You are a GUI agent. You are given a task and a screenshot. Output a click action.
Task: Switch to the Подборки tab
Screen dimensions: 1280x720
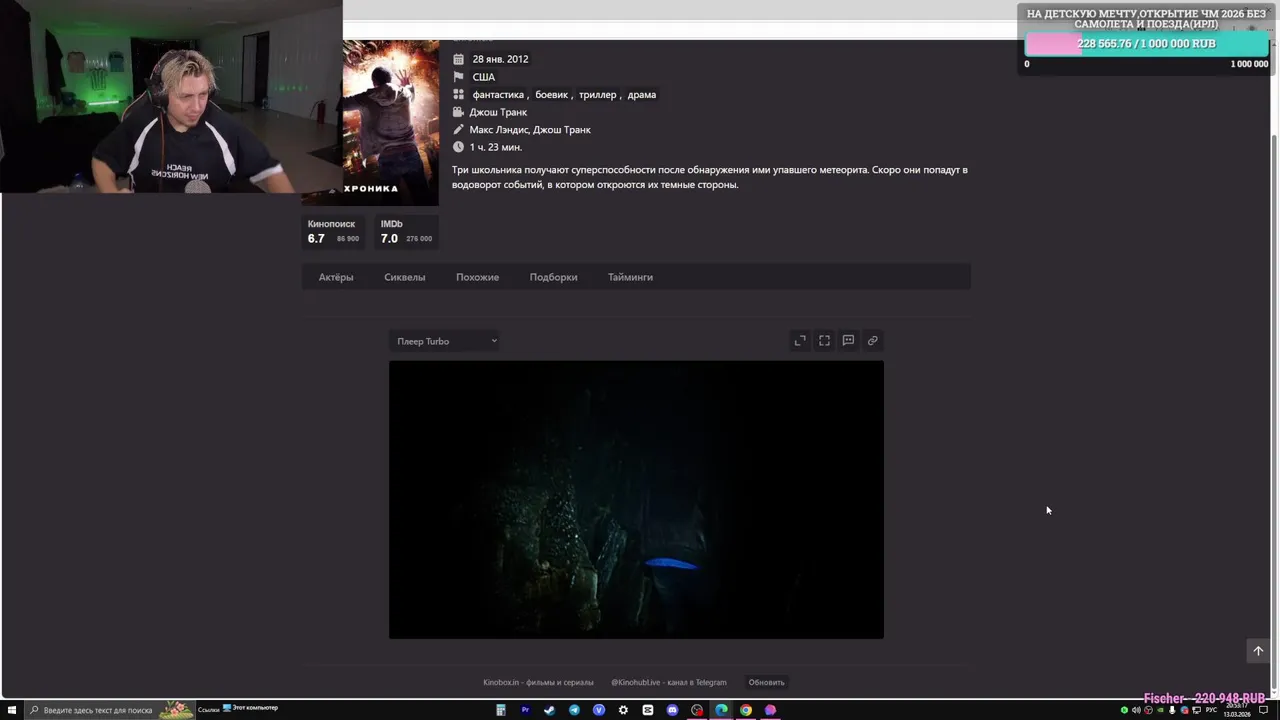[x=553, y=277]
